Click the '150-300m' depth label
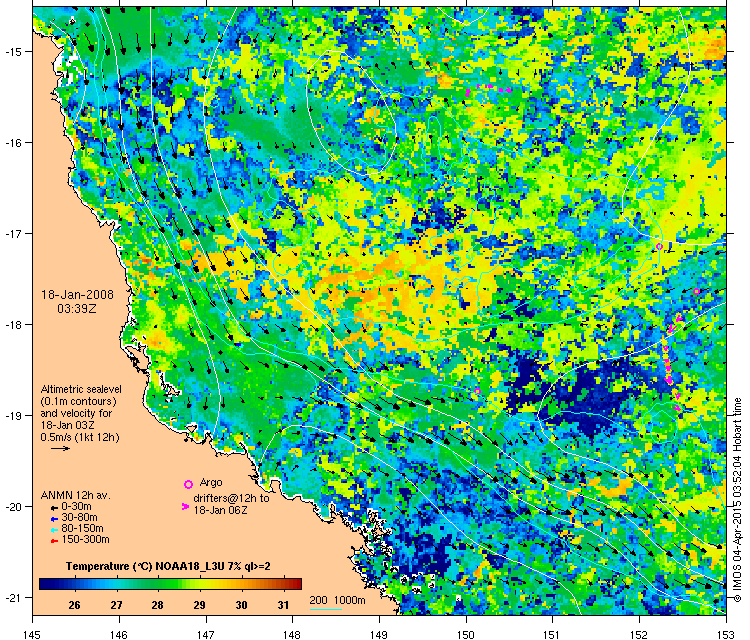 [x=85, y=540]
